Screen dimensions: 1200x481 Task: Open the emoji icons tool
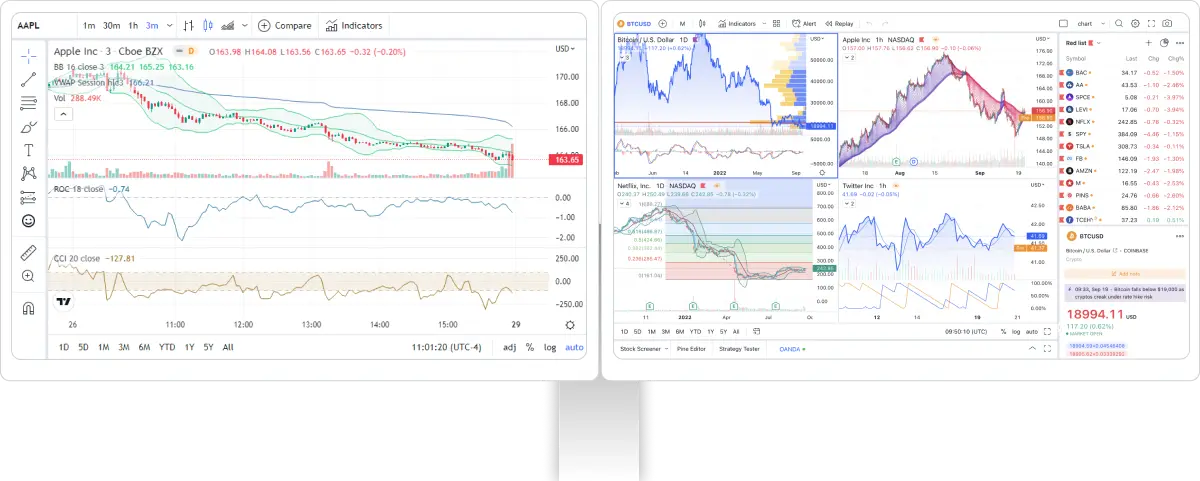click(29, 220)
